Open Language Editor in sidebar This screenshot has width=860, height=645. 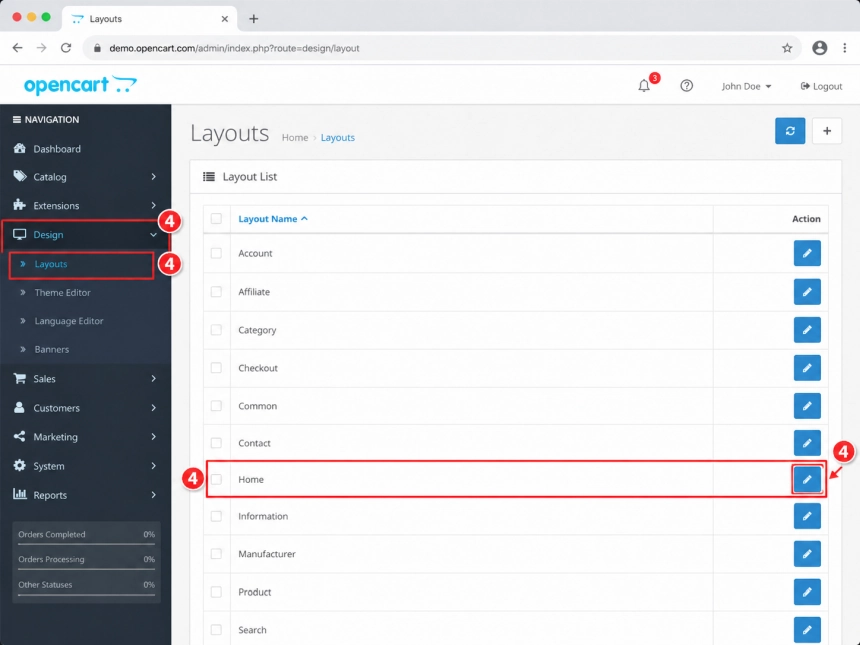pyautogui.click(x=69, y=321)
